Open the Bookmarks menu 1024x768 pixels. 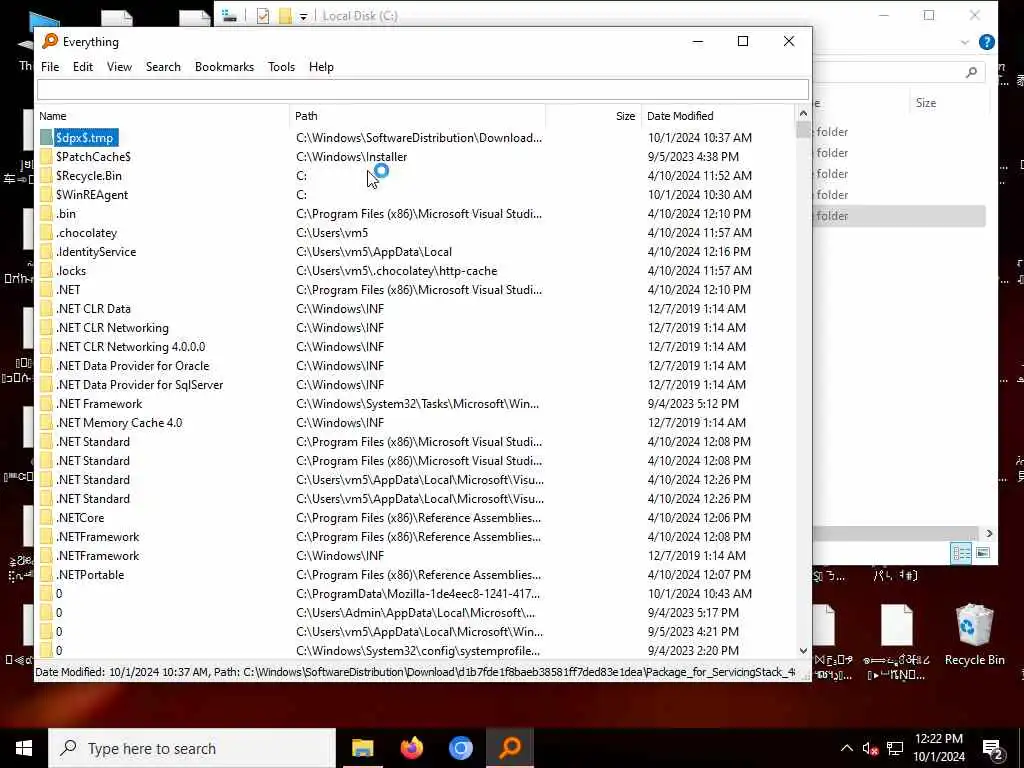tap(224, 67)
